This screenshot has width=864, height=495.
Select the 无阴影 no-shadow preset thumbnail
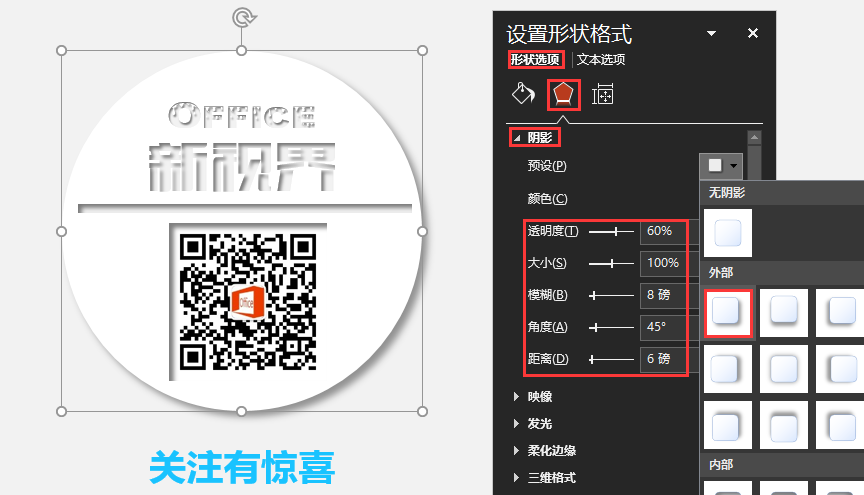(728, 233)
